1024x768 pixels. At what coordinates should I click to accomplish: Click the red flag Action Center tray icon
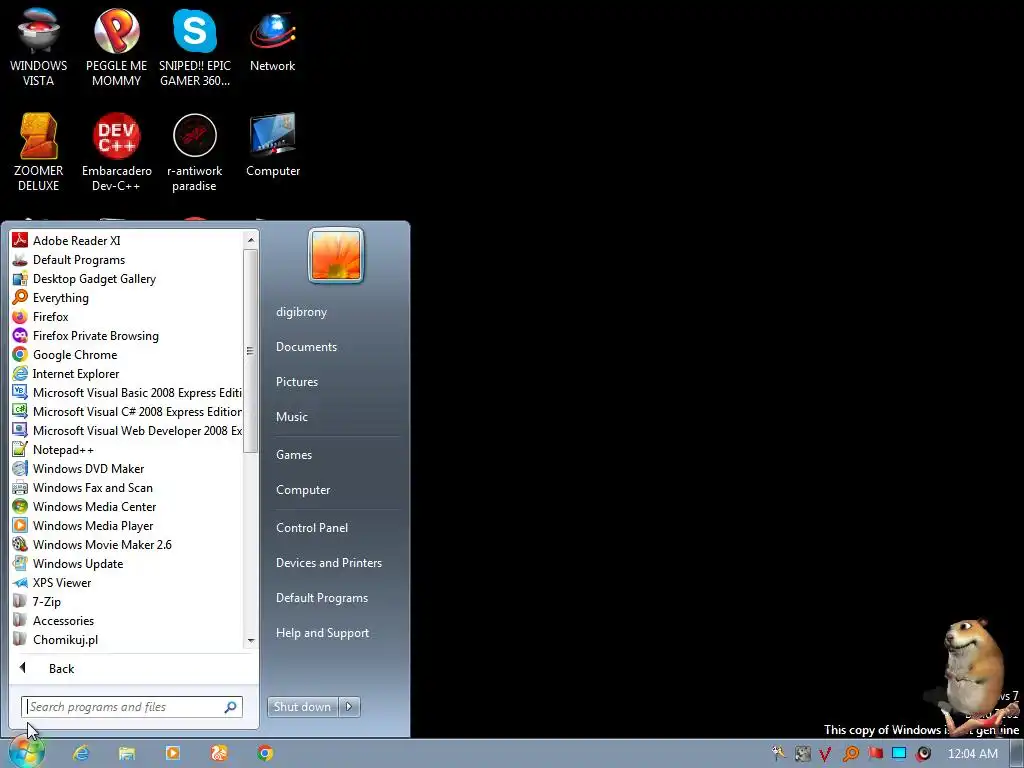[875, 753]
